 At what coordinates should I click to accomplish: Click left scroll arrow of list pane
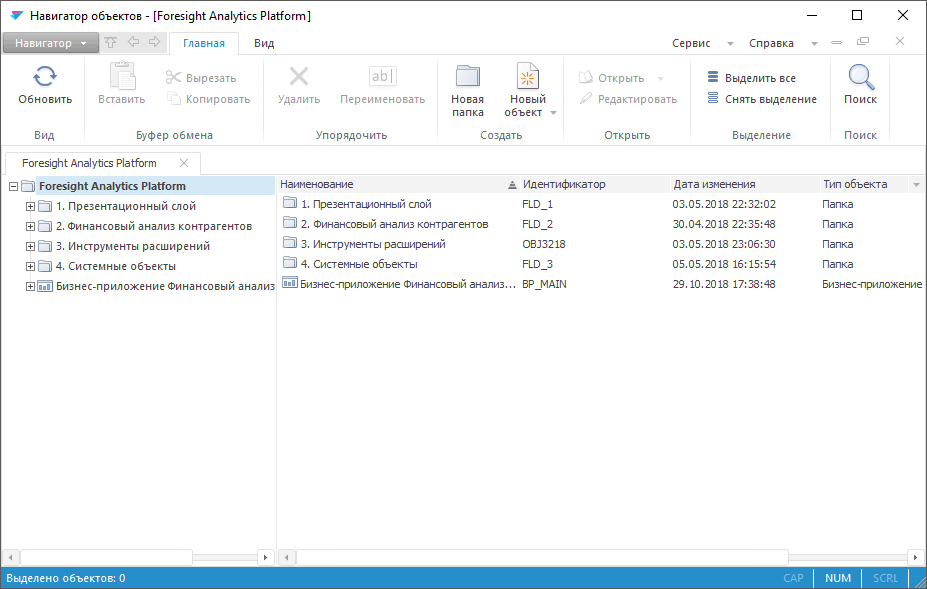click(287, 557)
